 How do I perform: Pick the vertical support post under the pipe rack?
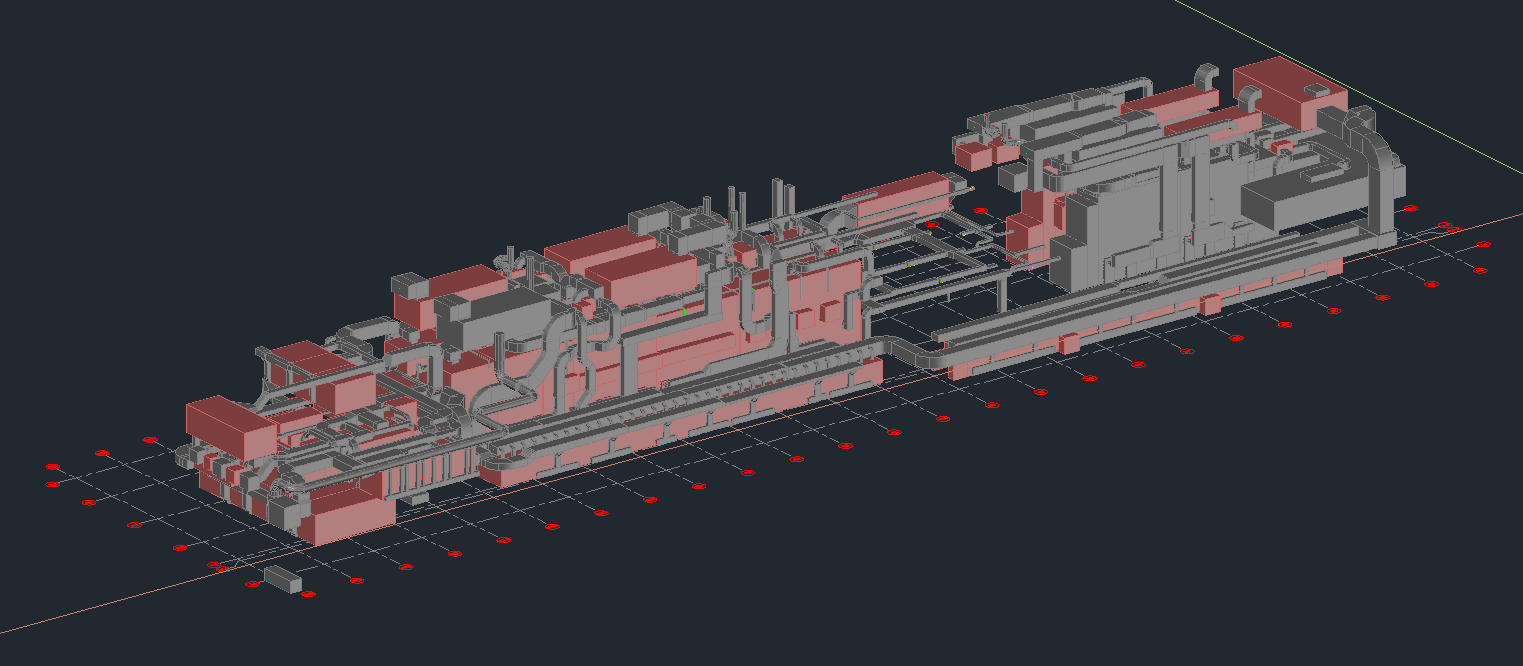pyautogui.click(x=999, y=292)
